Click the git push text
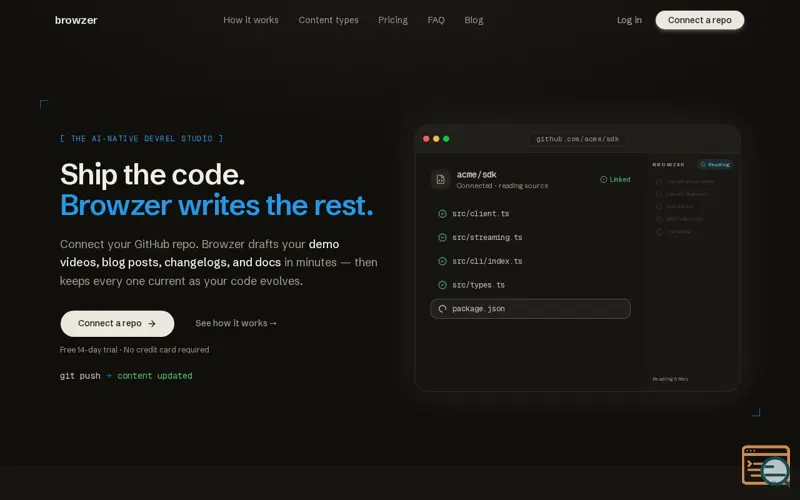 point(80,376)
